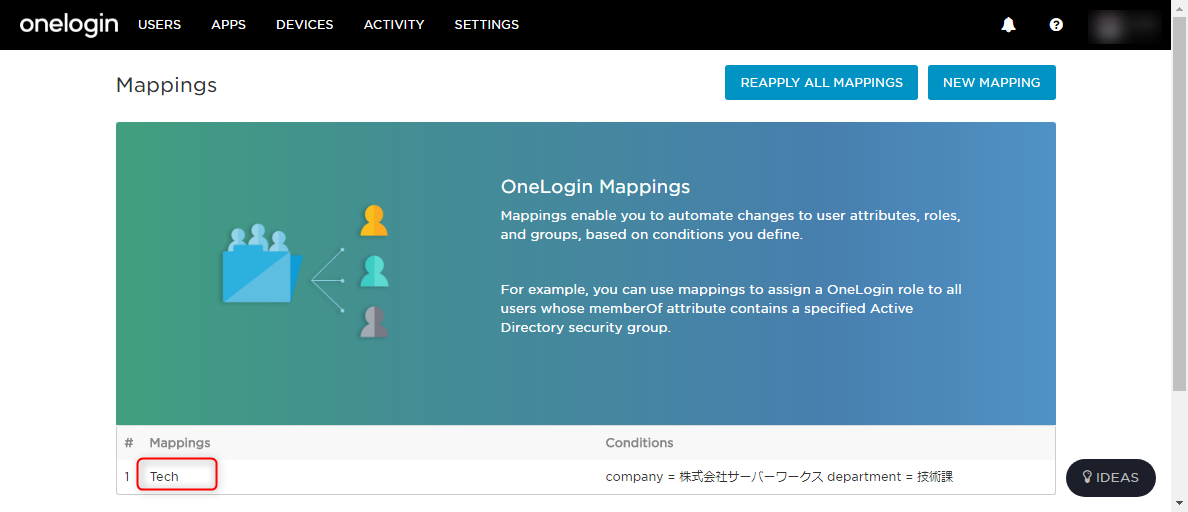Click the scrollbar up arrow
This screenshot has width=1188, height=512.
[1180, 7]
